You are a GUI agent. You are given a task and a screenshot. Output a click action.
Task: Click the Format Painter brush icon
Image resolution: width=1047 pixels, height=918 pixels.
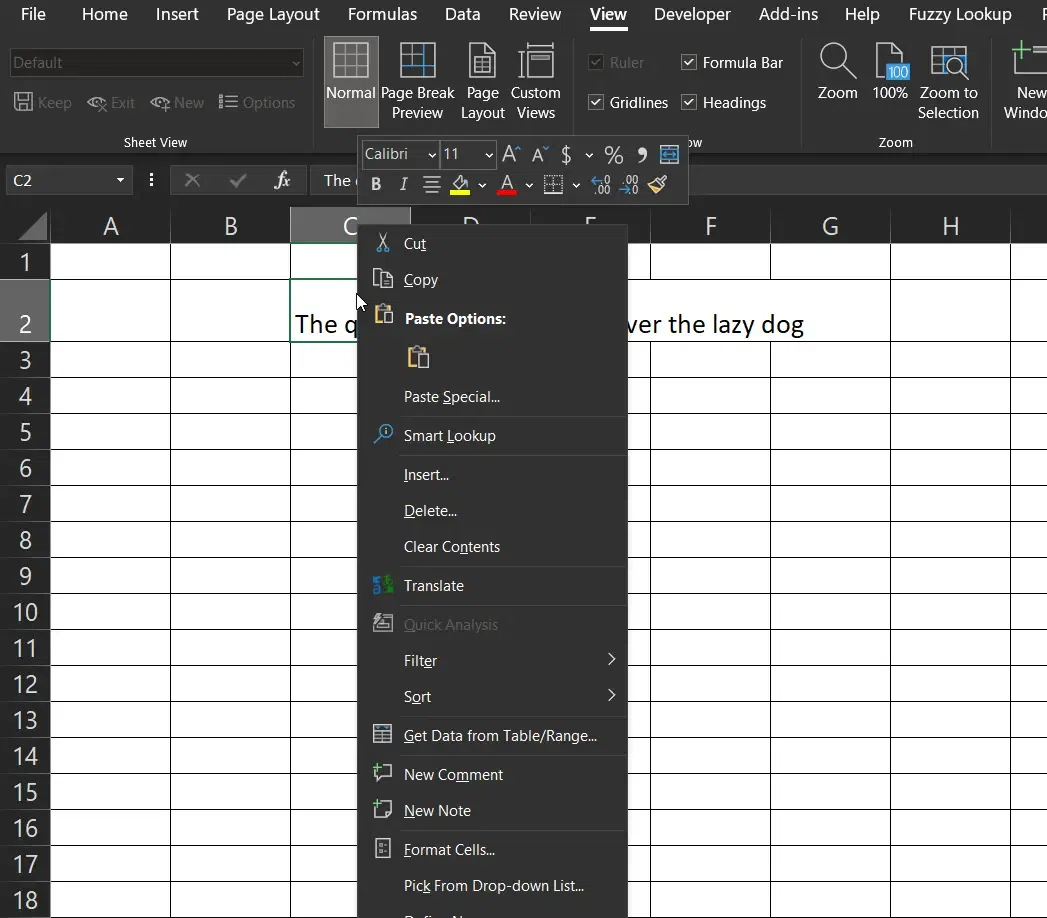(657, 185)
